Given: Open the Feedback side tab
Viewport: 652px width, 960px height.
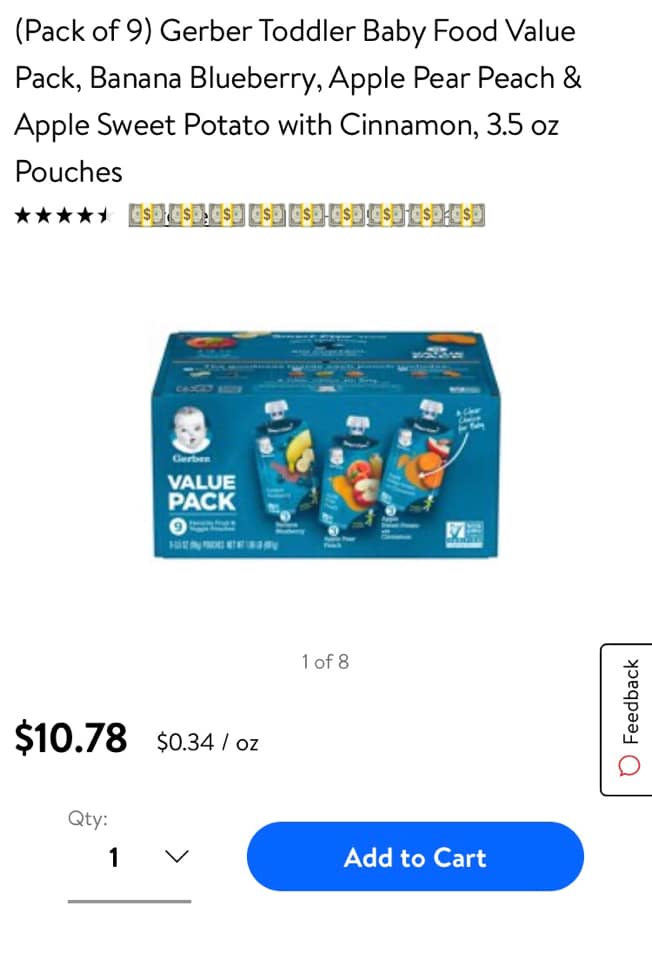Looking at the screenshot, I should click(x=627, y=719).
